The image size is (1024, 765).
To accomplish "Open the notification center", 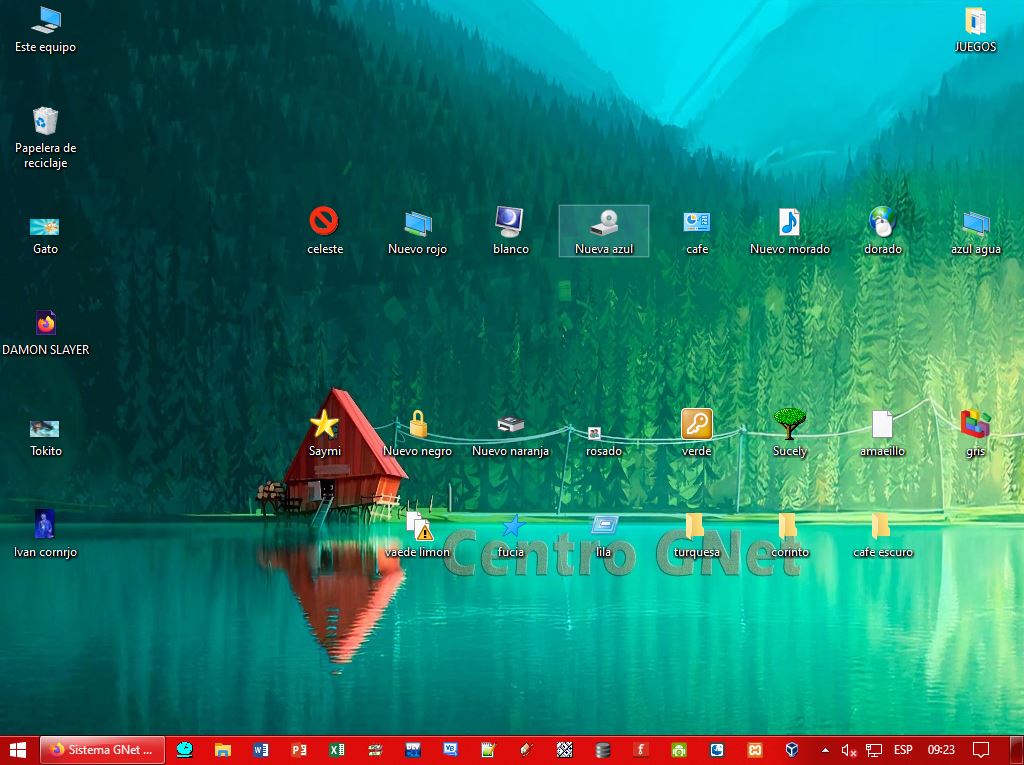I will (x=981, y=749).
